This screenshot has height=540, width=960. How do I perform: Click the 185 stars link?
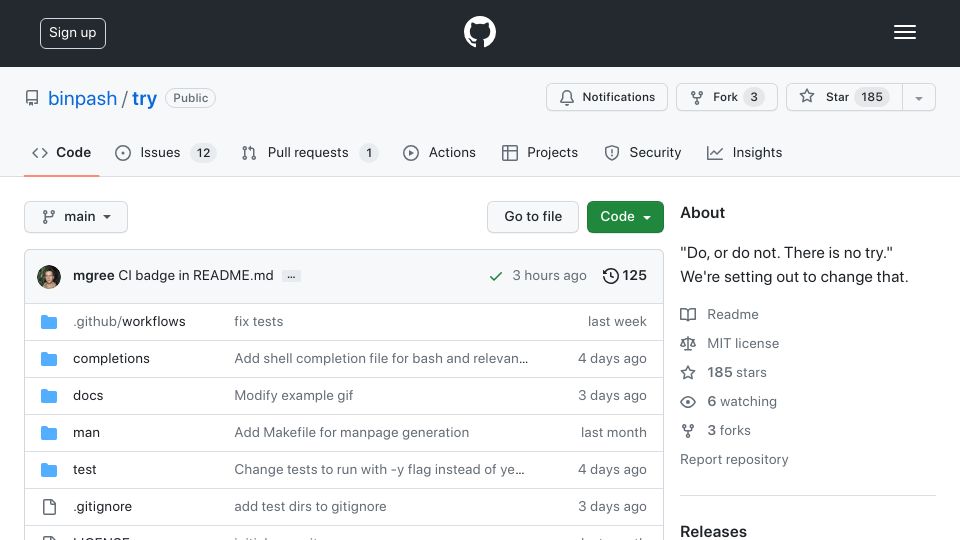[737, 372]
